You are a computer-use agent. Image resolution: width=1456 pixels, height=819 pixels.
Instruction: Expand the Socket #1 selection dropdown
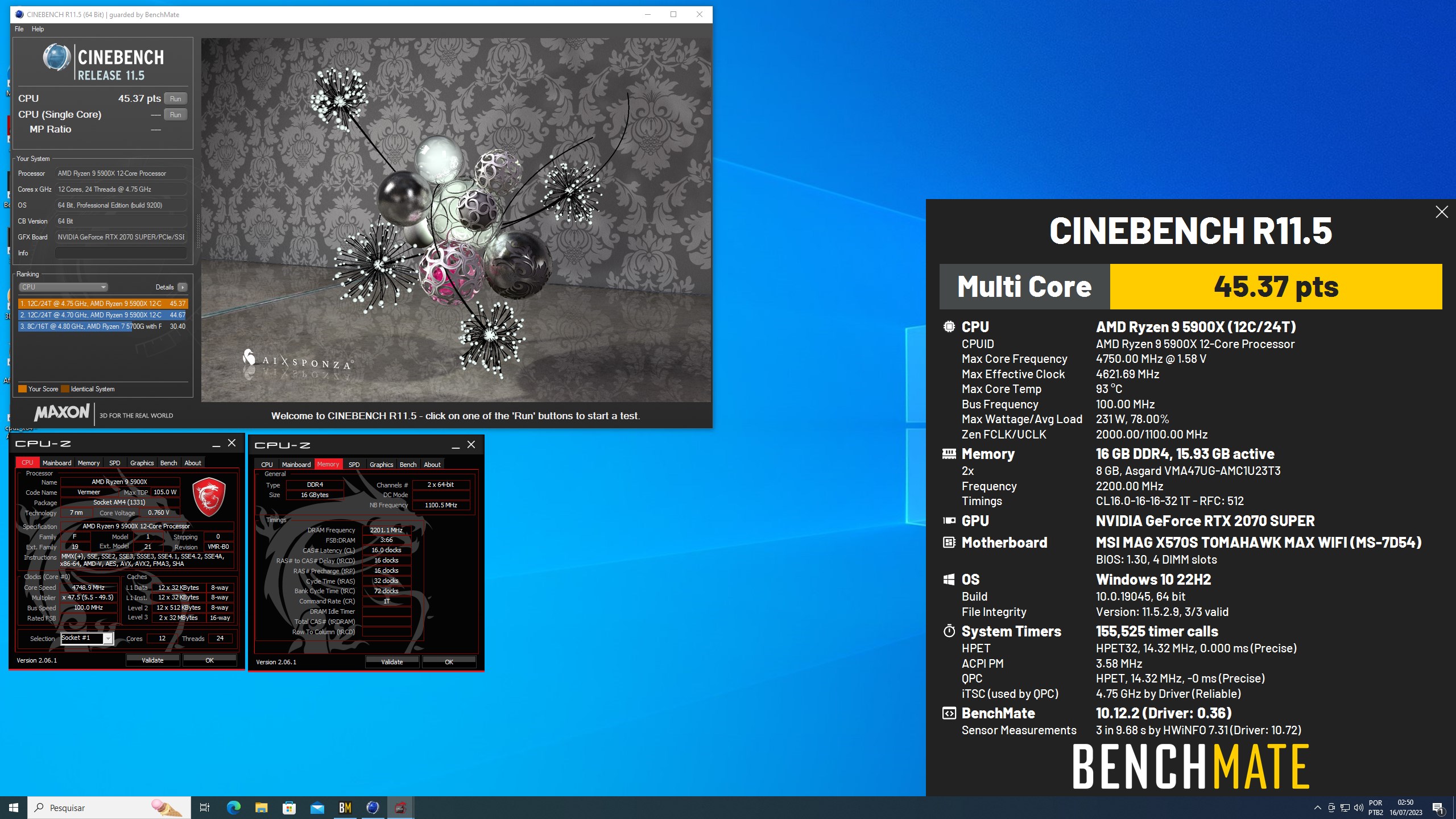107,639
